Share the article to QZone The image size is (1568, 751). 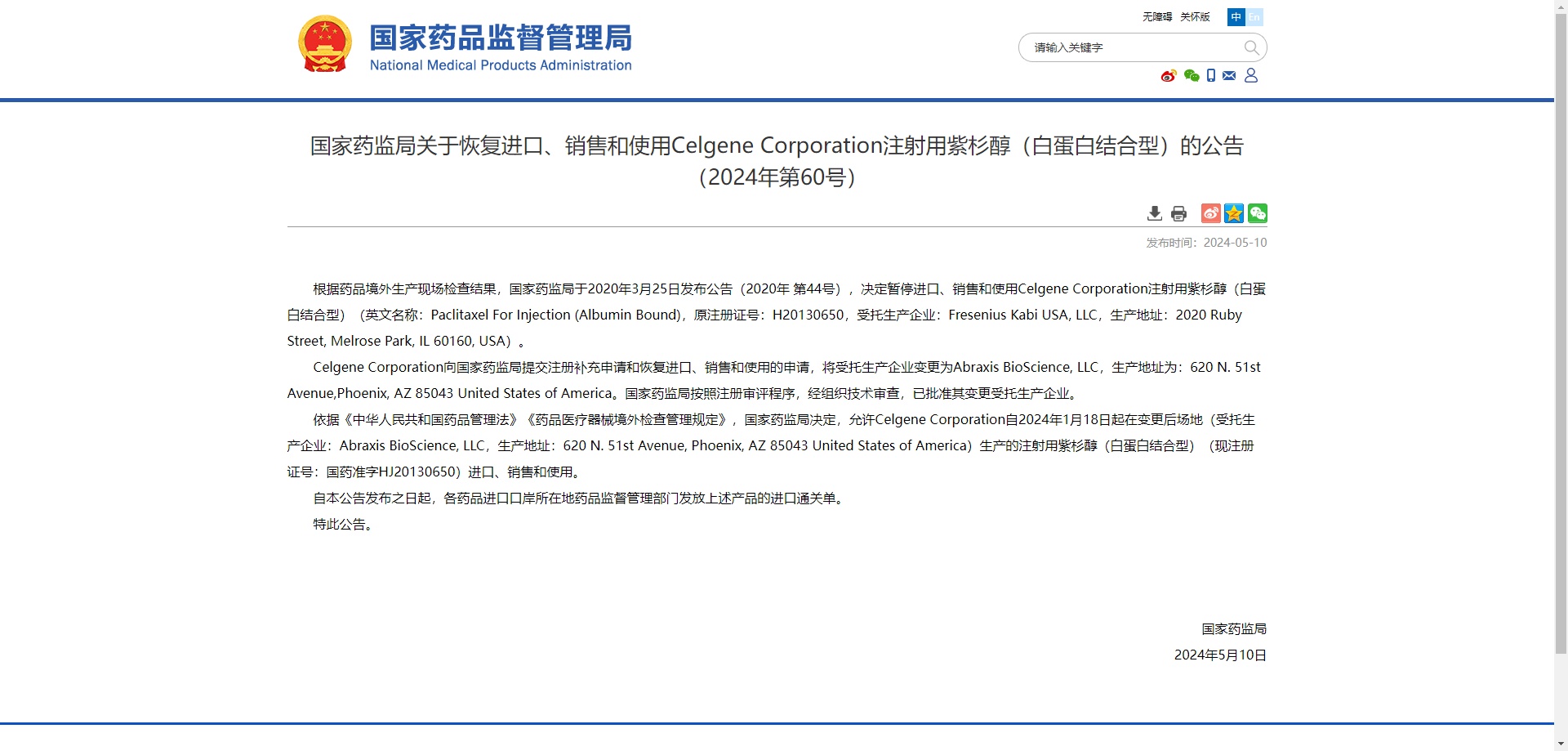point(1233,213)
